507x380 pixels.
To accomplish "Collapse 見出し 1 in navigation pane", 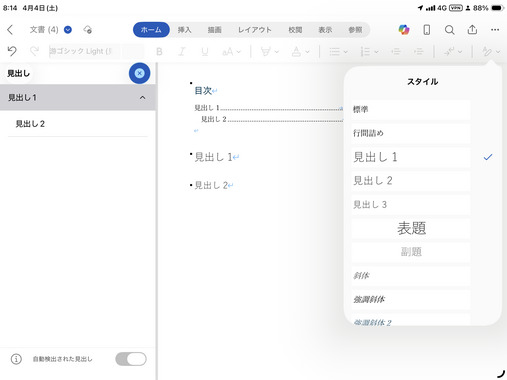I will [142, 97].
